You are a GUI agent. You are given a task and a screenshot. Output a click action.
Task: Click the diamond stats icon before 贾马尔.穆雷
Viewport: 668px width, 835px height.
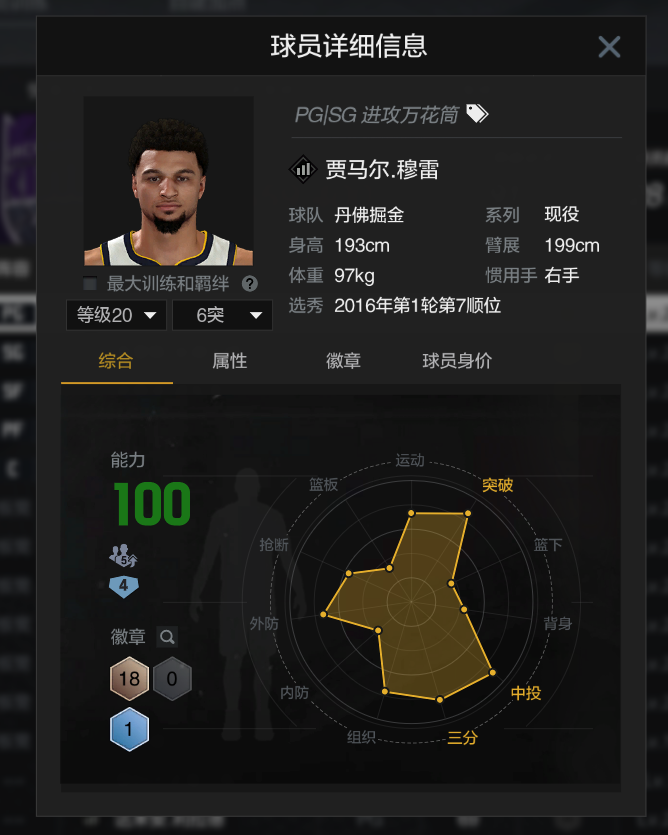303,169
